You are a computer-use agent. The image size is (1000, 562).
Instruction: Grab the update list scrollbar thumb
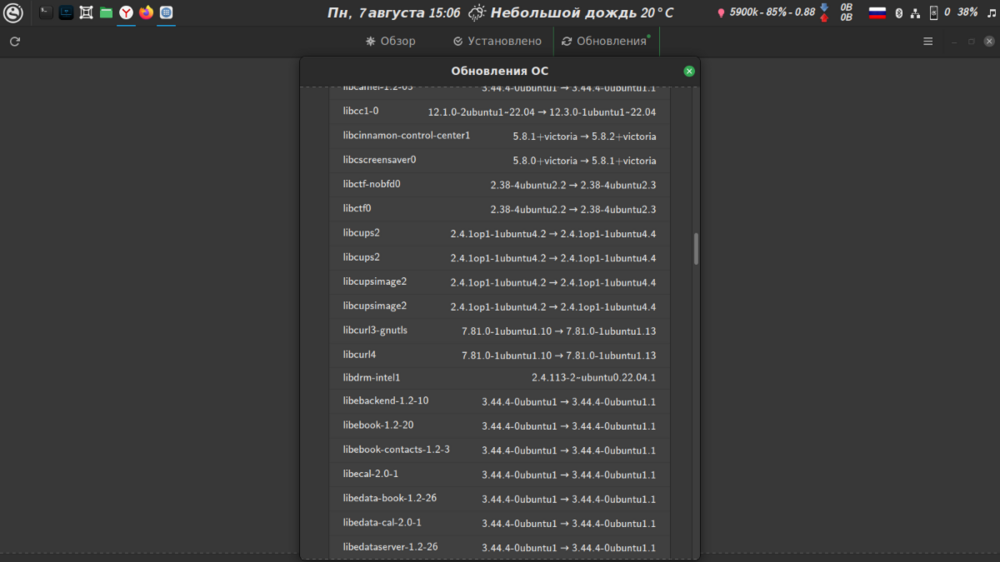pyautogui.click(x=696, y=249)
